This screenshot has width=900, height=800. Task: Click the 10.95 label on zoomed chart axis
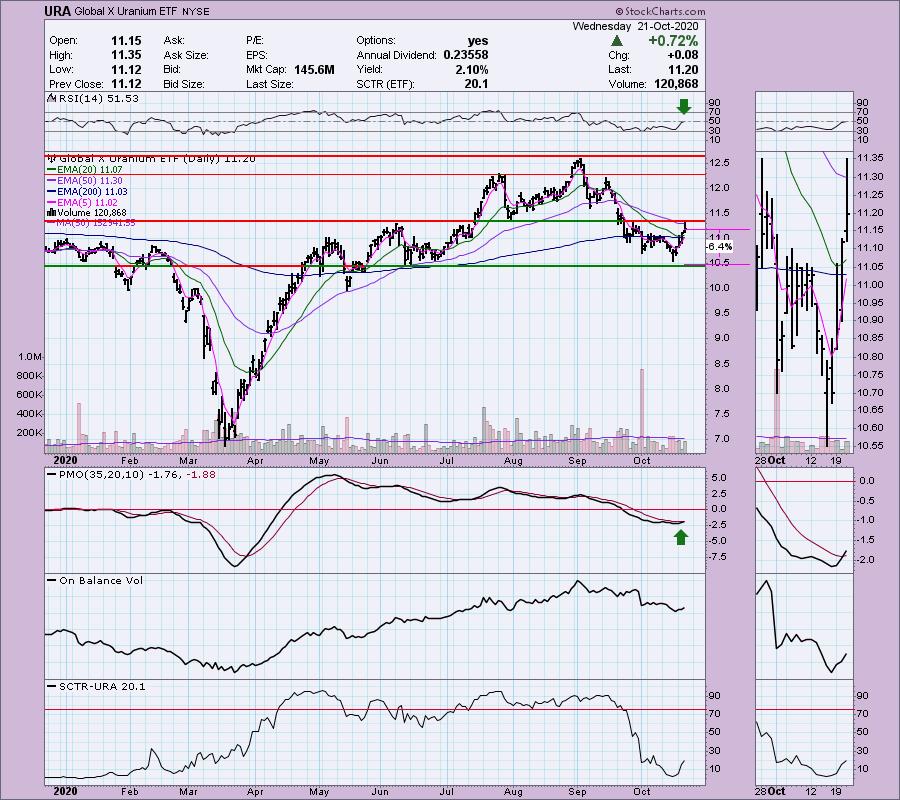click(x=870, y=302)
